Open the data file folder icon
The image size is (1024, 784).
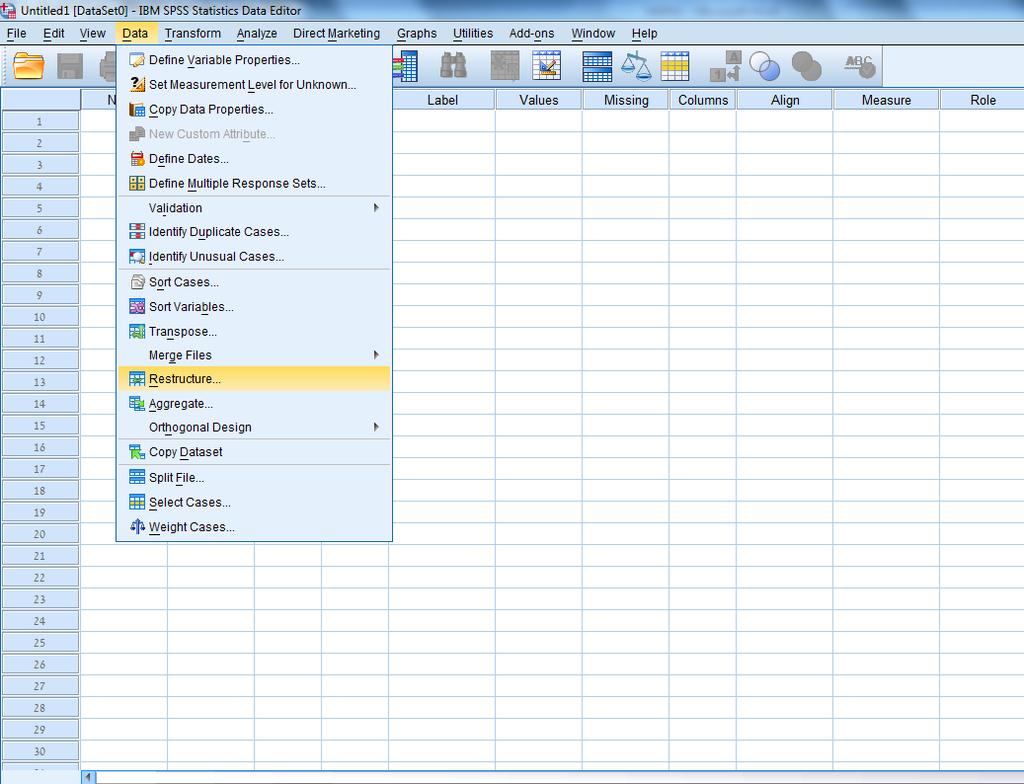coord(29,66)
